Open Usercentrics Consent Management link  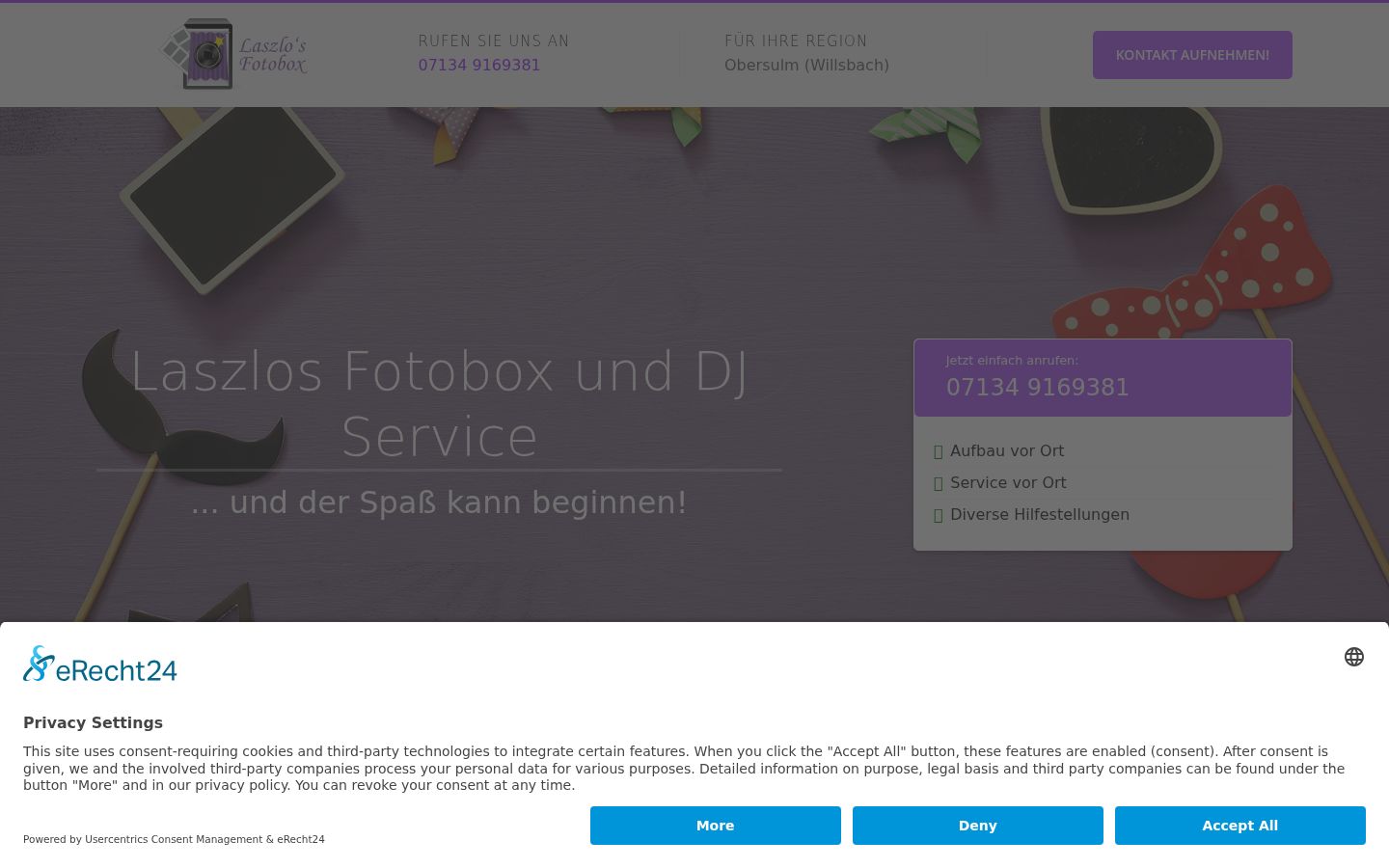coord(174,839)
